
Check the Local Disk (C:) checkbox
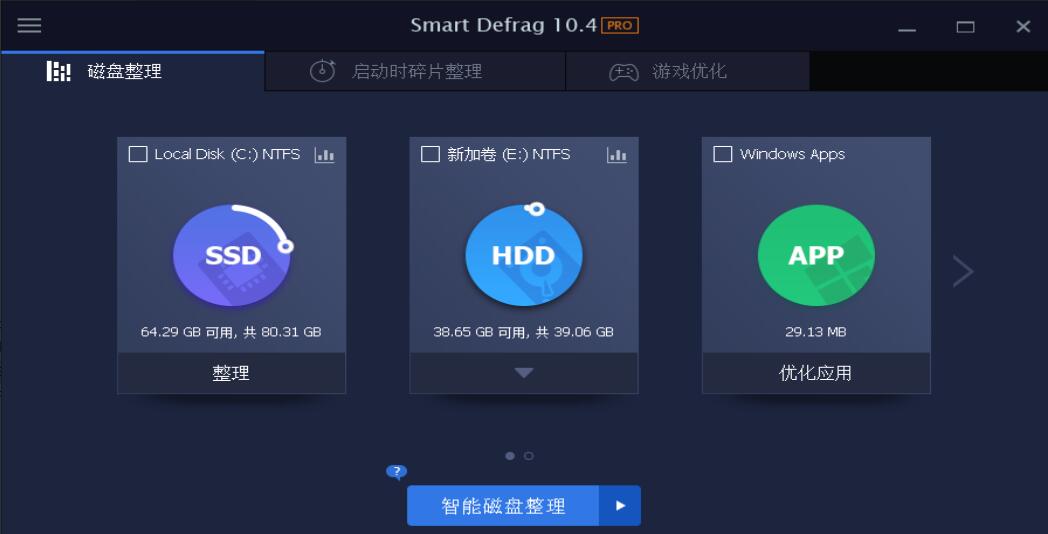[138, 154]
